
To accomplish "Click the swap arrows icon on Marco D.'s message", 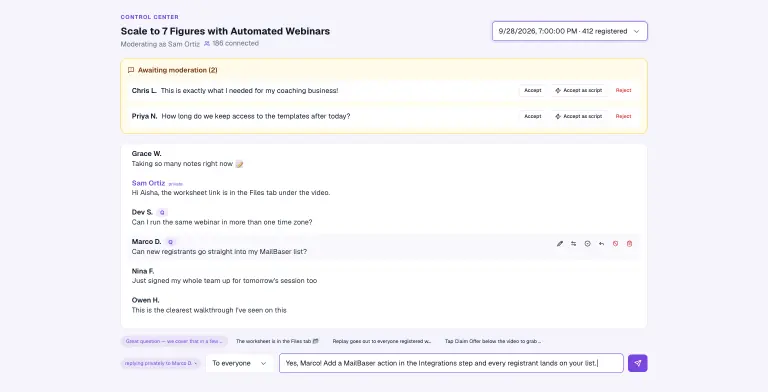I will coord(574,244).
